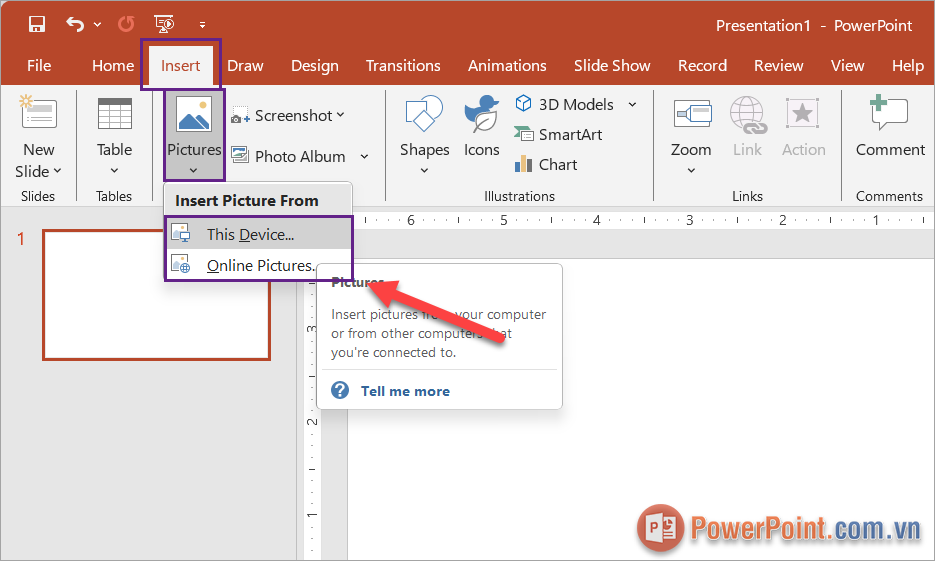The image size is (935, 561).
Task: Open the Help tab
Action: click(x=908, y=66)
